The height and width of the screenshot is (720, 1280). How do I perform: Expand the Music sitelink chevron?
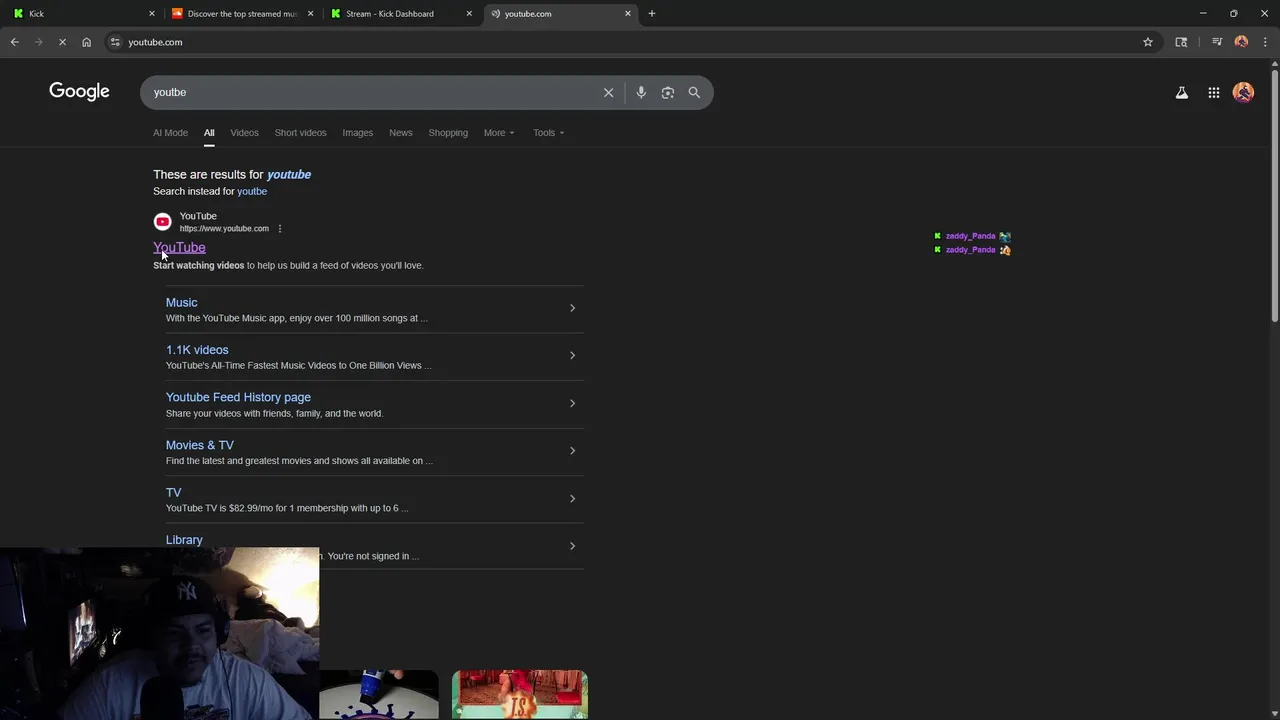click(x=572, y=308)
